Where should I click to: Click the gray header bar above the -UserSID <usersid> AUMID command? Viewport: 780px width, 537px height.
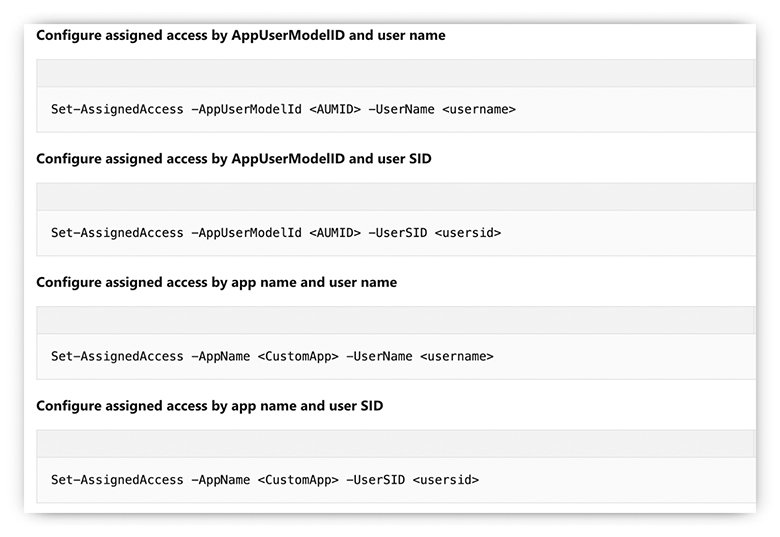click(395, 197)
